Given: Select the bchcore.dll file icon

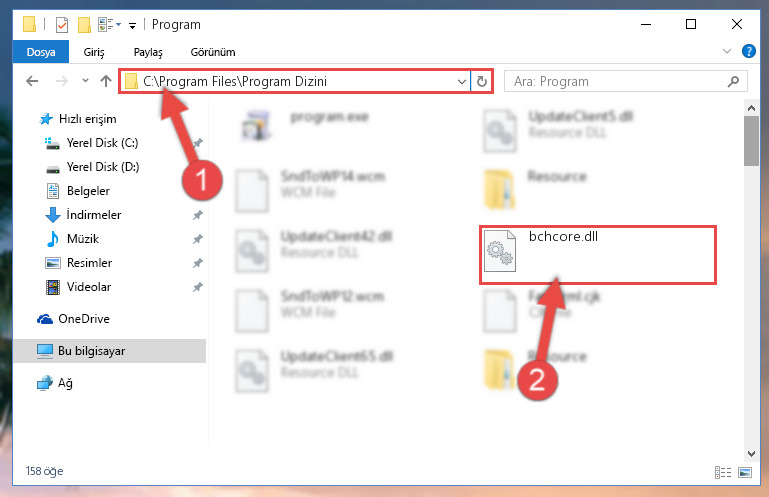Looking at the screenshot, I should 500,251.
